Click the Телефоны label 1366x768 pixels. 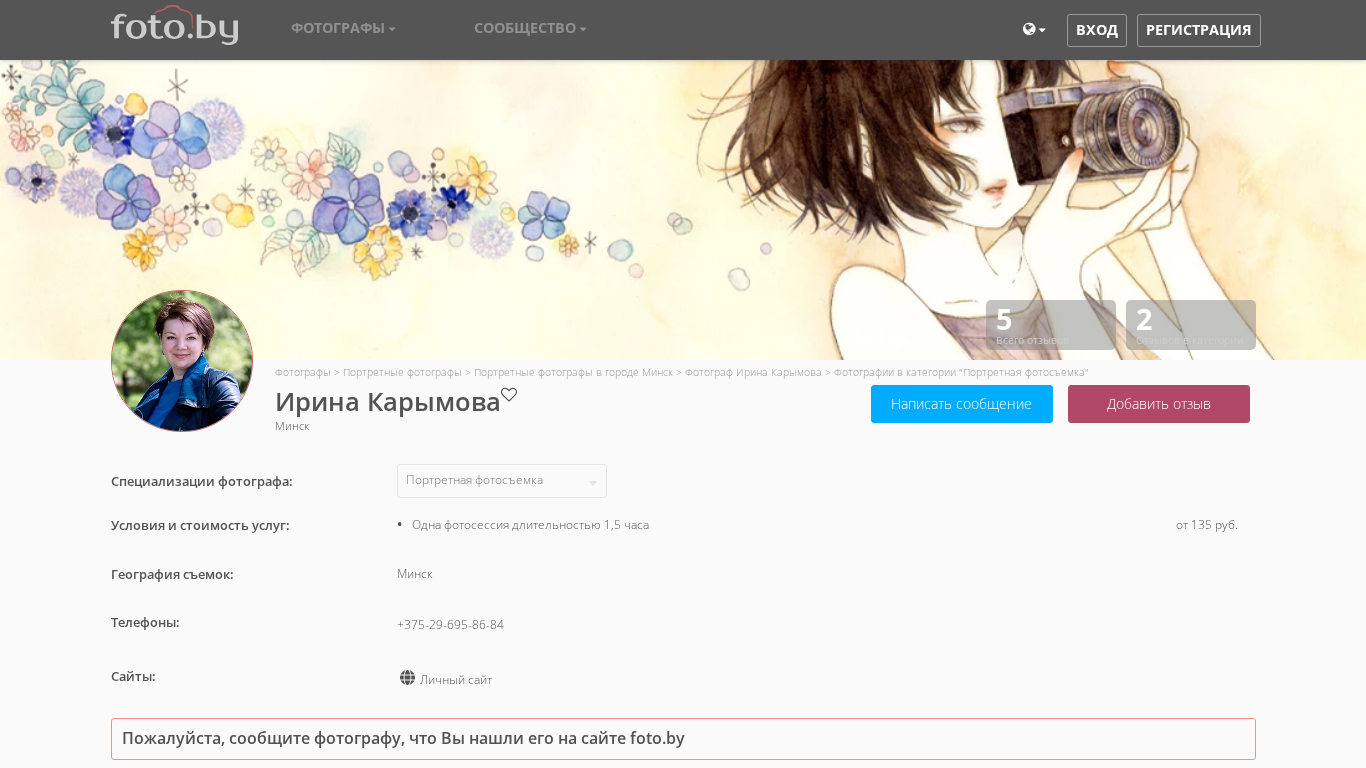click(x=145, y=623)
